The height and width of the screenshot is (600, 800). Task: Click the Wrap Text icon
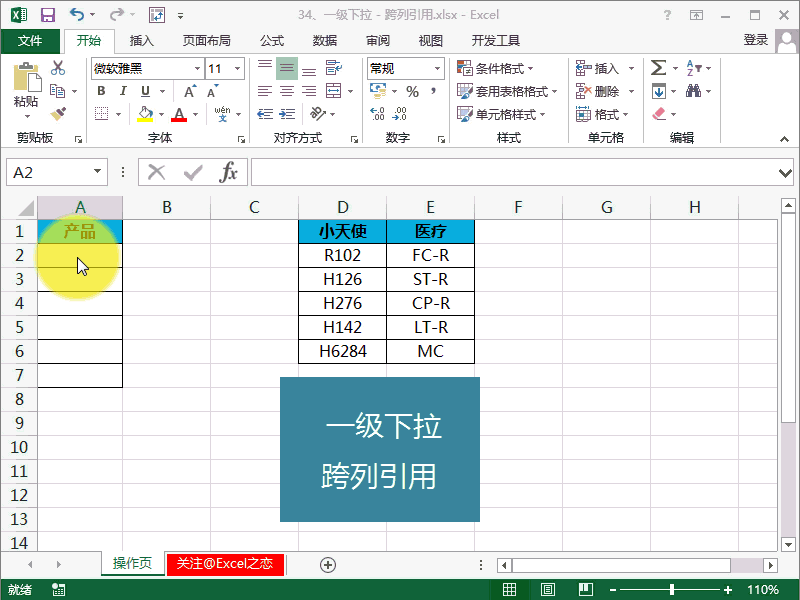coord(332,67)
